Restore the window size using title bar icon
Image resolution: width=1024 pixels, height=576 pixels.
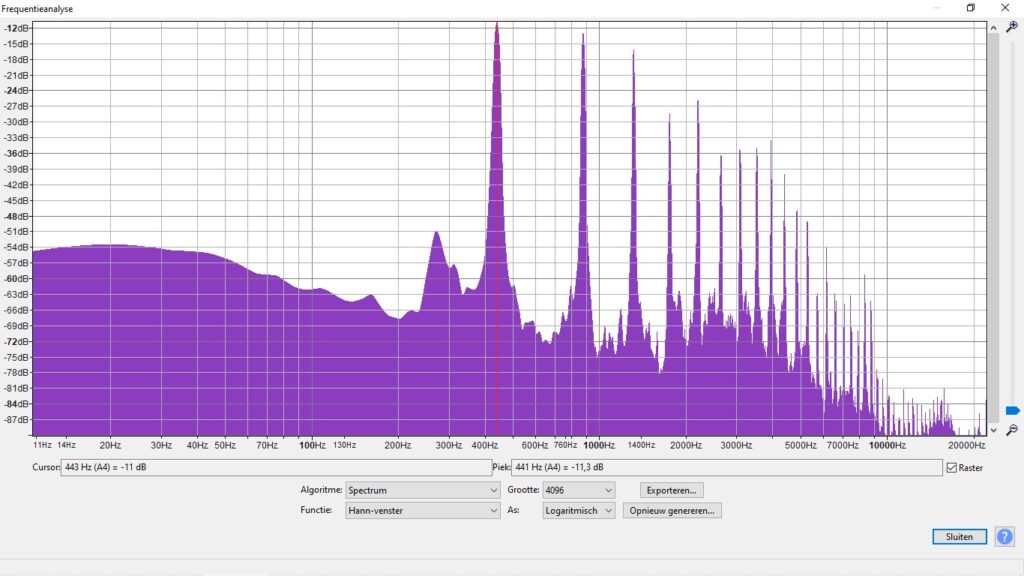click(x=970, y=8)
